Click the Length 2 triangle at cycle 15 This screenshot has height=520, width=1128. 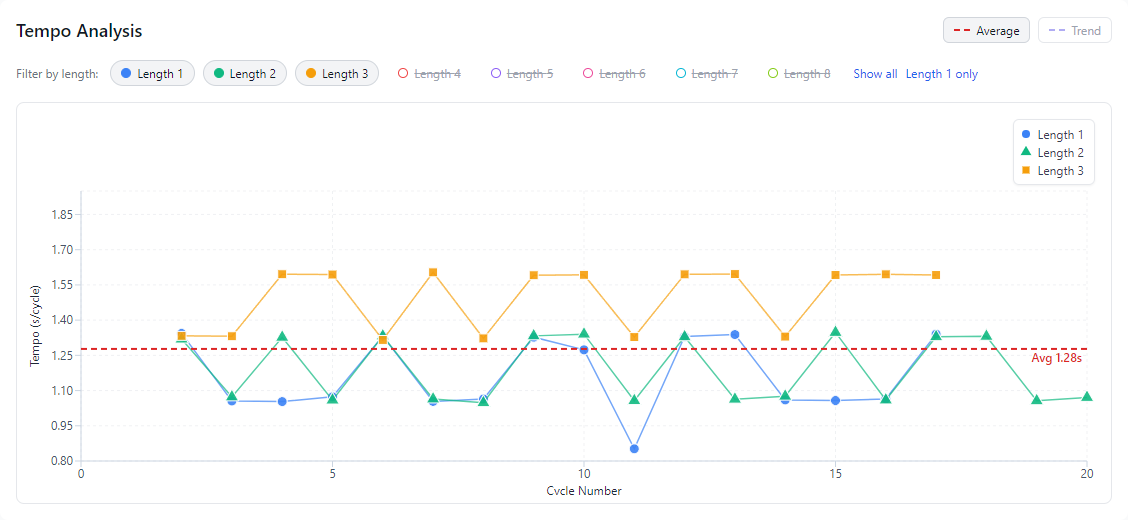[835, 332]
